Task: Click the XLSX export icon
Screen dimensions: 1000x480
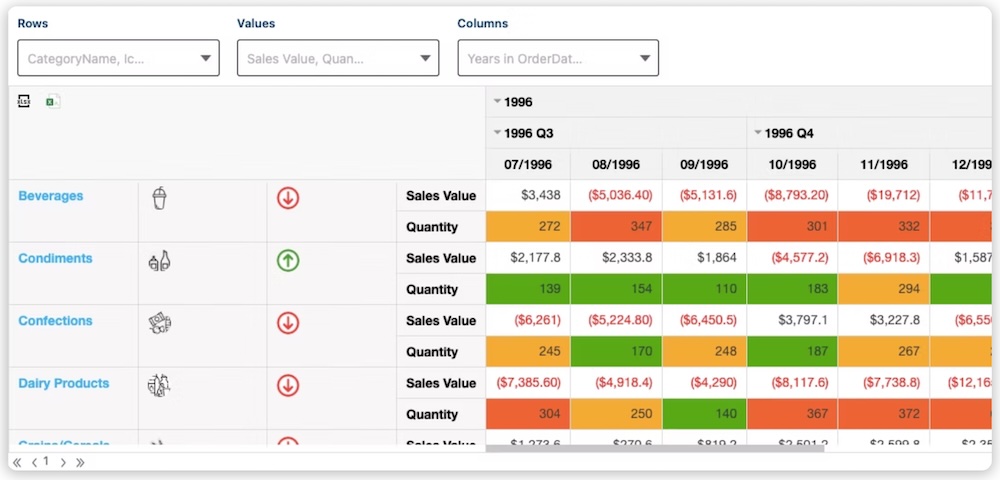Action: point(24,101)
